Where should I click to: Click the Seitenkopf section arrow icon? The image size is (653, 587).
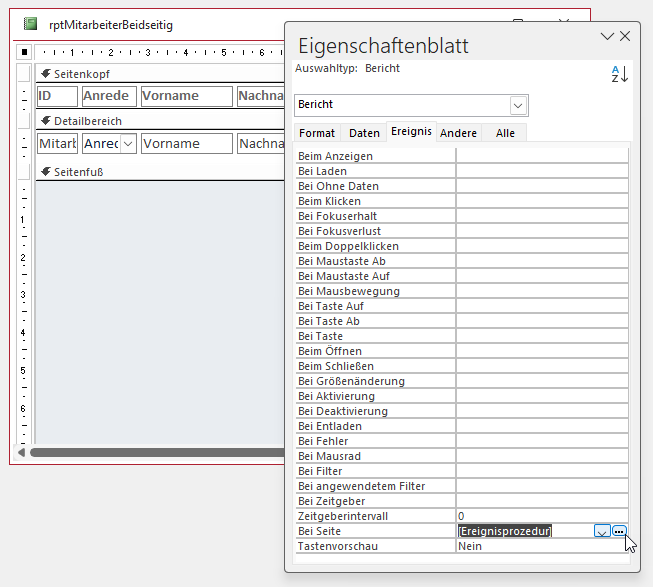click(46, 74)
